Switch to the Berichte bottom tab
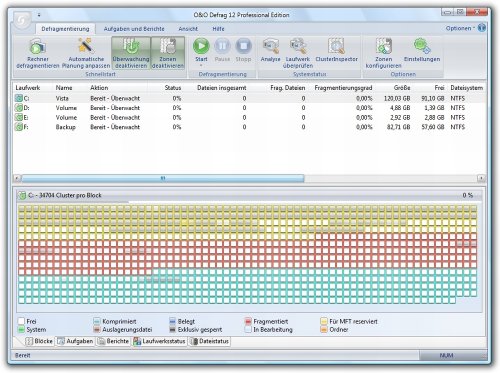 113,341
